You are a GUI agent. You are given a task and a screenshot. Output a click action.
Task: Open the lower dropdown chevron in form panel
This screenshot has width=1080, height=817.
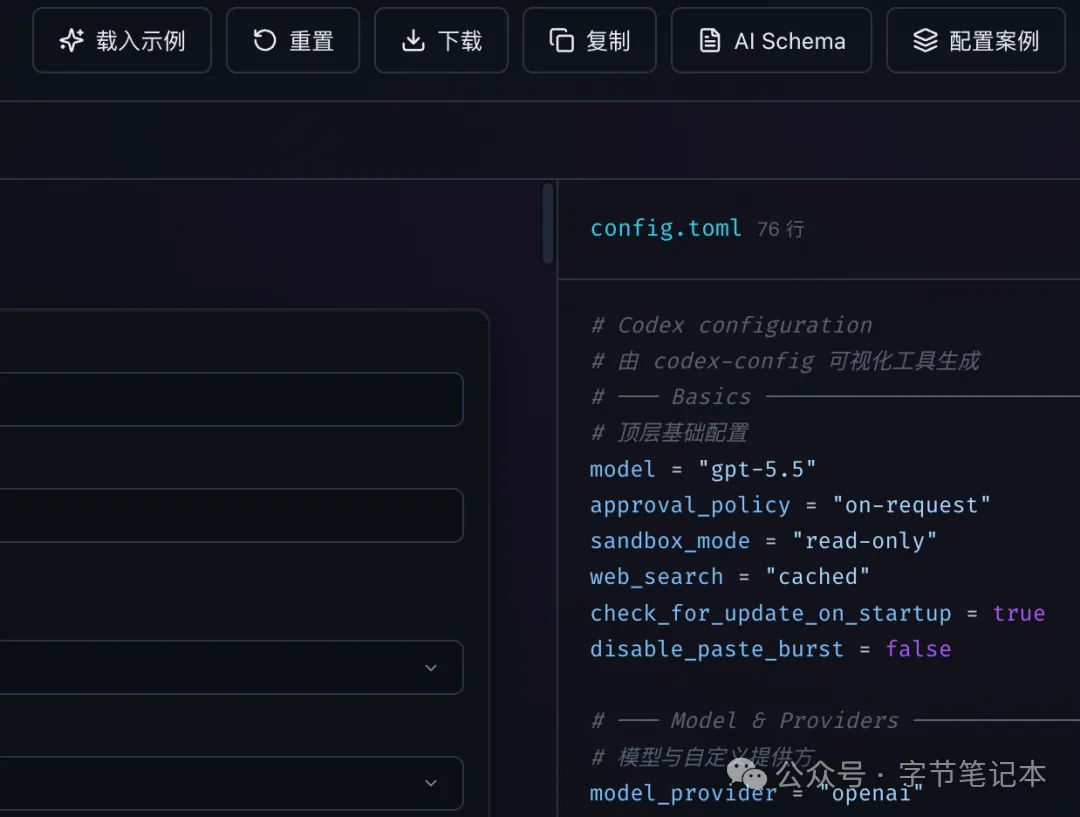pos(431,783)
